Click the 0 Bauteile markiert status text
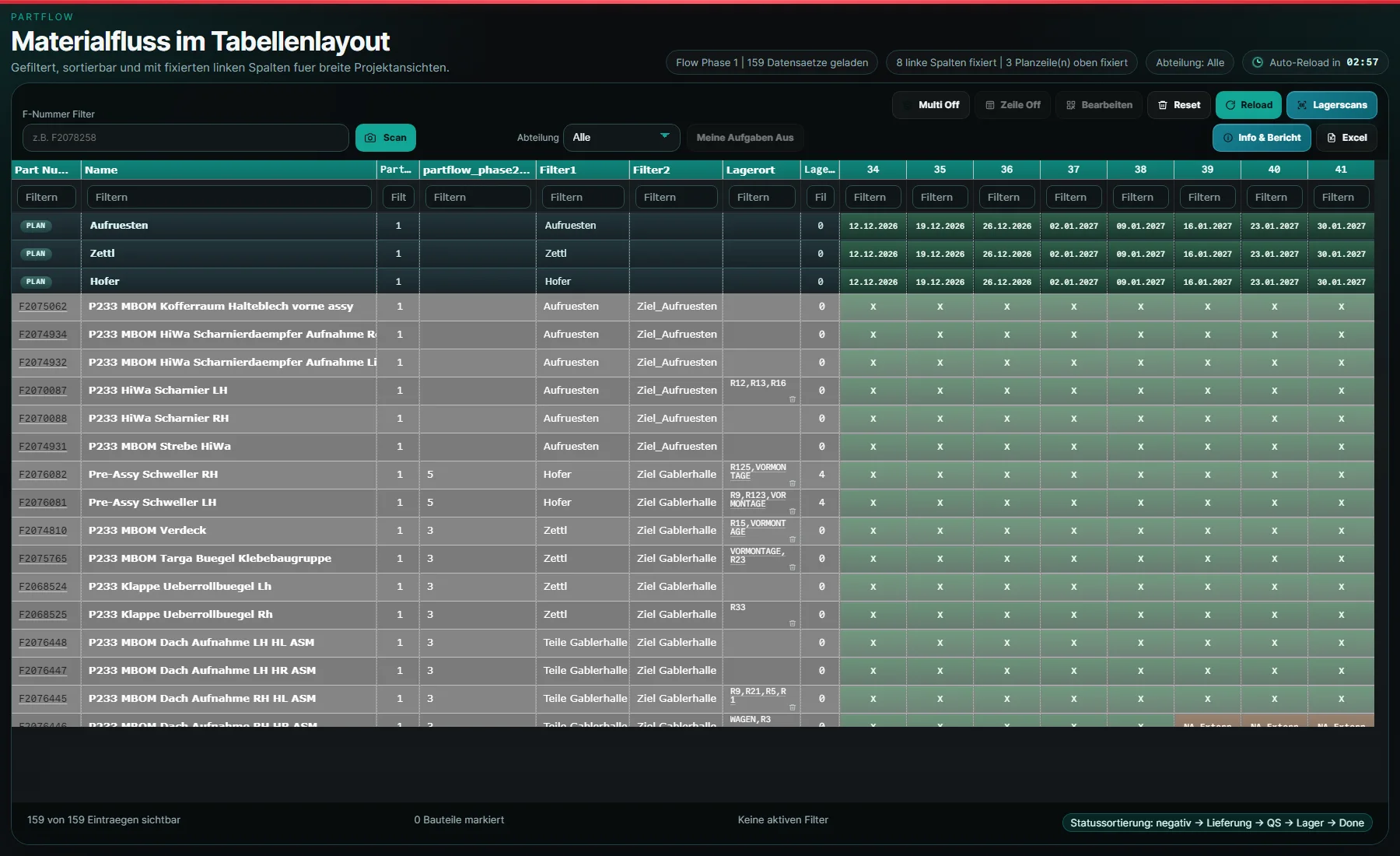Screen dimensions: 1400x856 click(459, 820)
